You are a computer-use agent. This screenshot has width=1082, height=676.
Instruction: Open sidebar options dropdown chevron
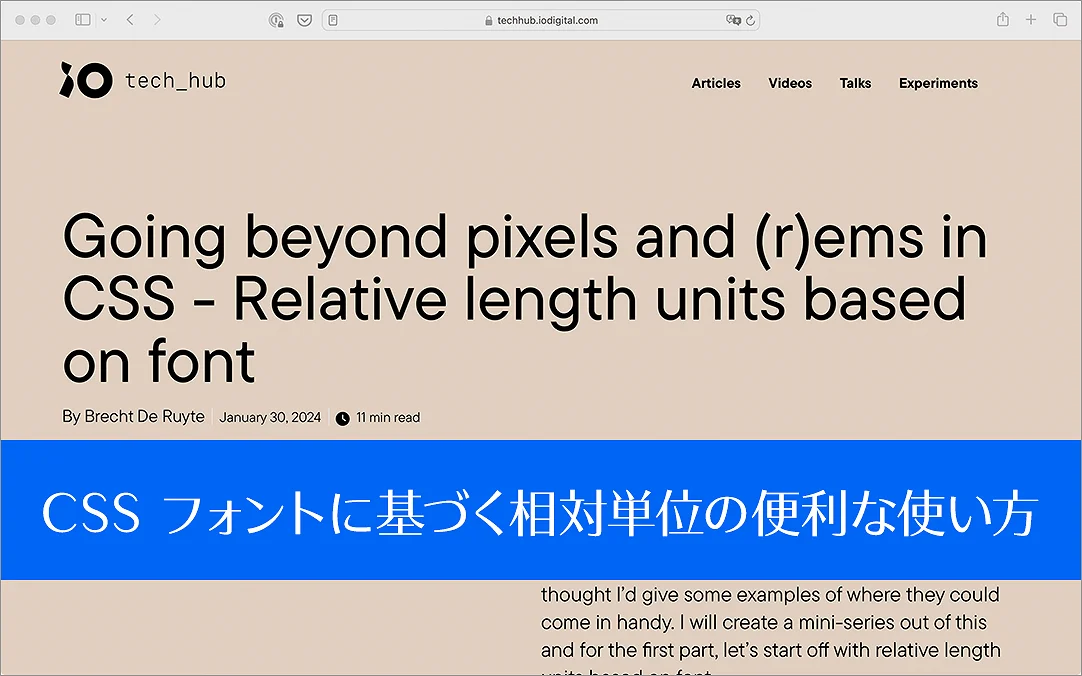(104, 20)
